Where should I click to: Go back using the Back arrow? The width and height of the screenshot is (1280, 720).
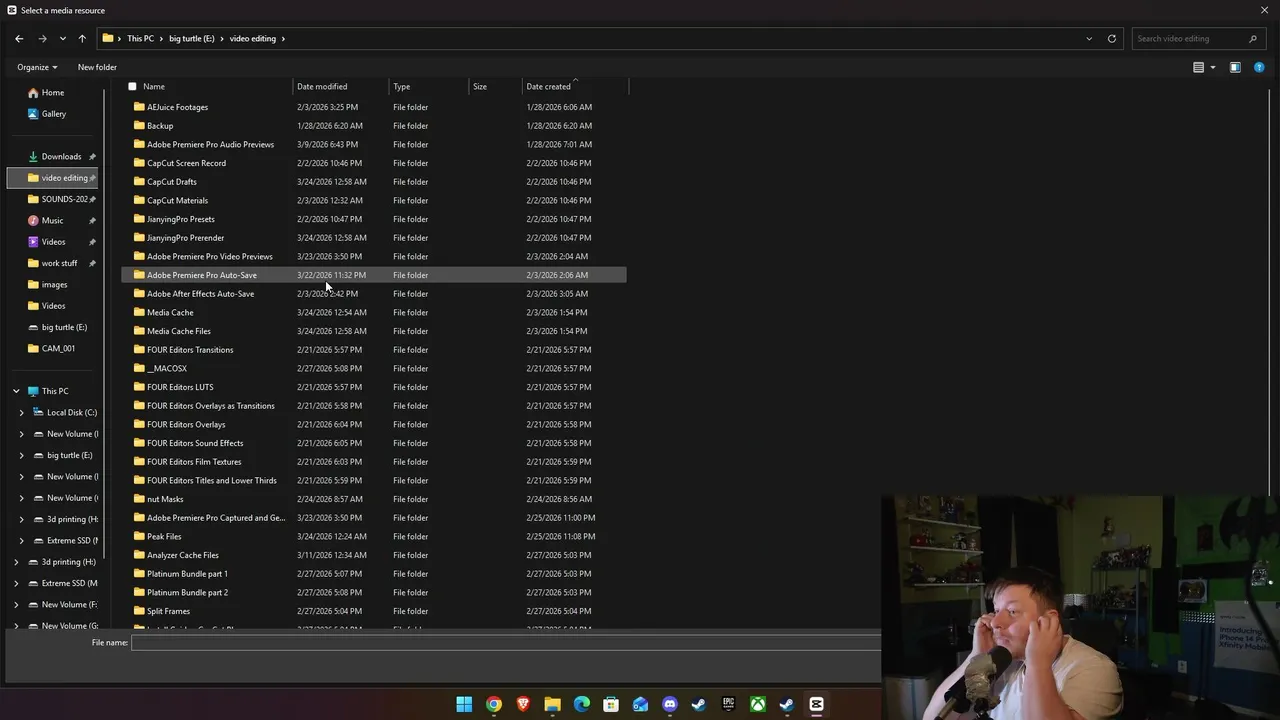pyautogui.click(x=19, y=38)
